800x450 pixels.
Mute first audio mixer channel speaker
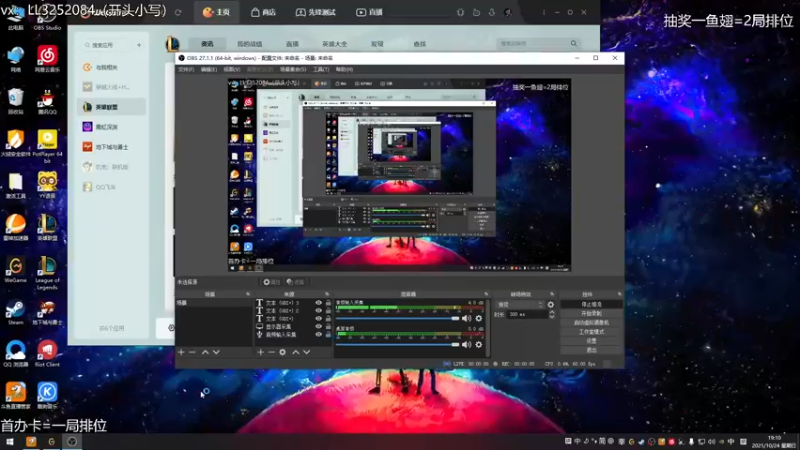(x=466, y=318)
